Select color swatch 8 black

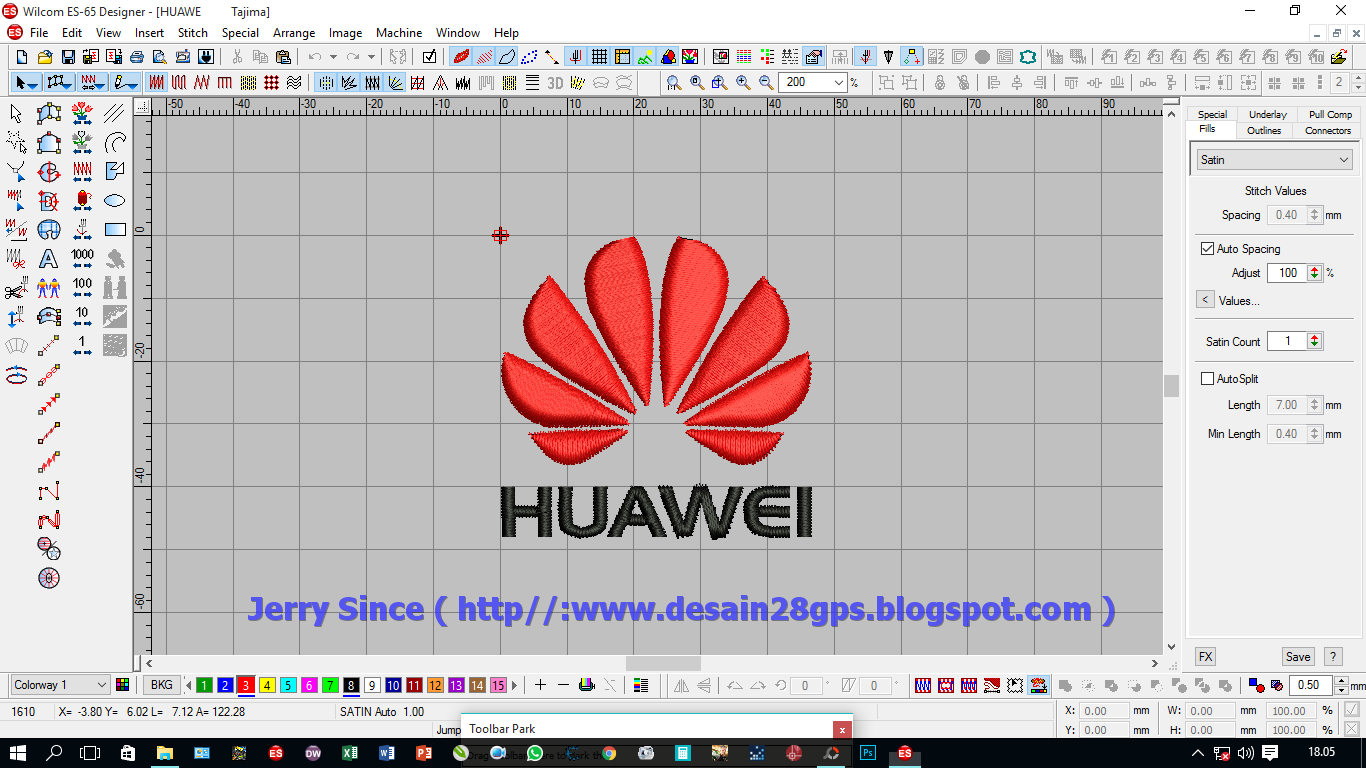(x=351, y=685)
